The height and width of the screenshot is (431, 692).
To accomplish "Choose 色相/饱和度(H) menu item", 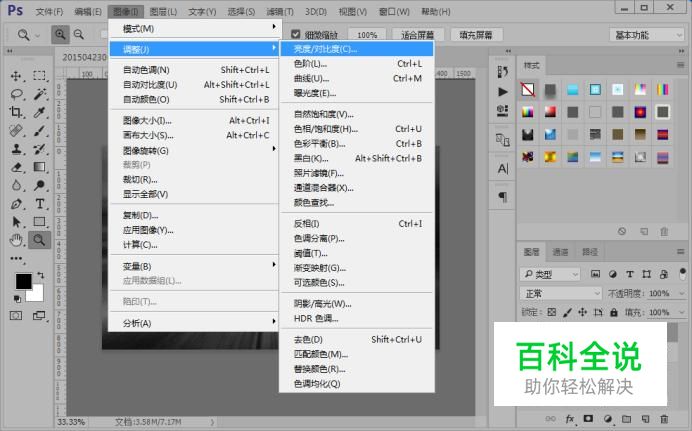I will (x=357, y=129).
